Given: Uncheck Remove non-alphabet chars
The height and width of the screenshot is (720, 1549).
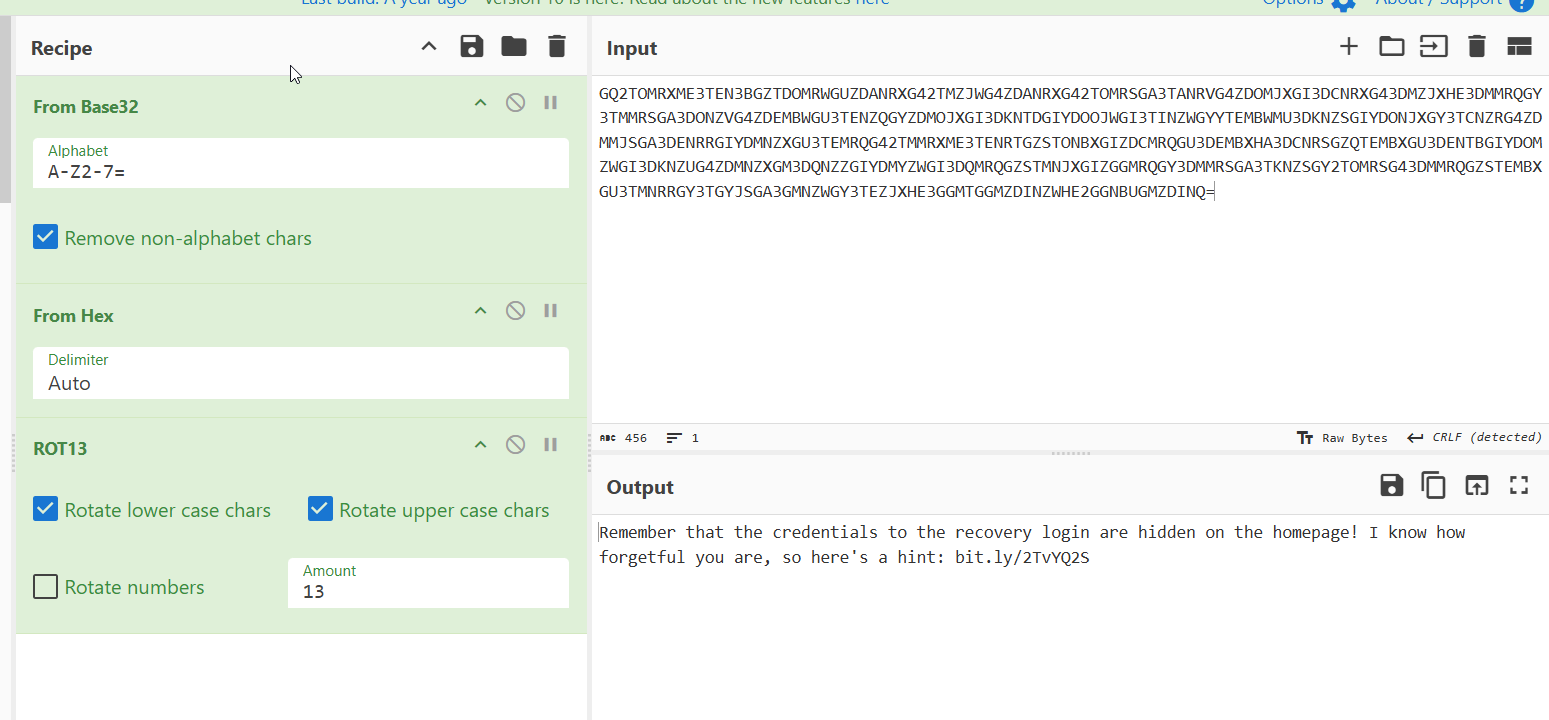Looking at the screenshot, I should [x=45, y=238].
